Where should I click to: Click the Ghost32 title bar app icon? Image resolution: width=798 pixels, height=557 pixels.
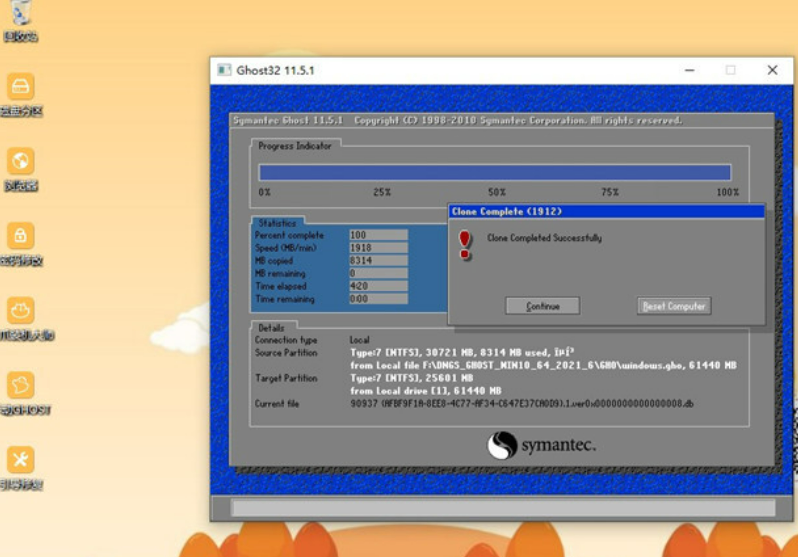click(224, 70)
